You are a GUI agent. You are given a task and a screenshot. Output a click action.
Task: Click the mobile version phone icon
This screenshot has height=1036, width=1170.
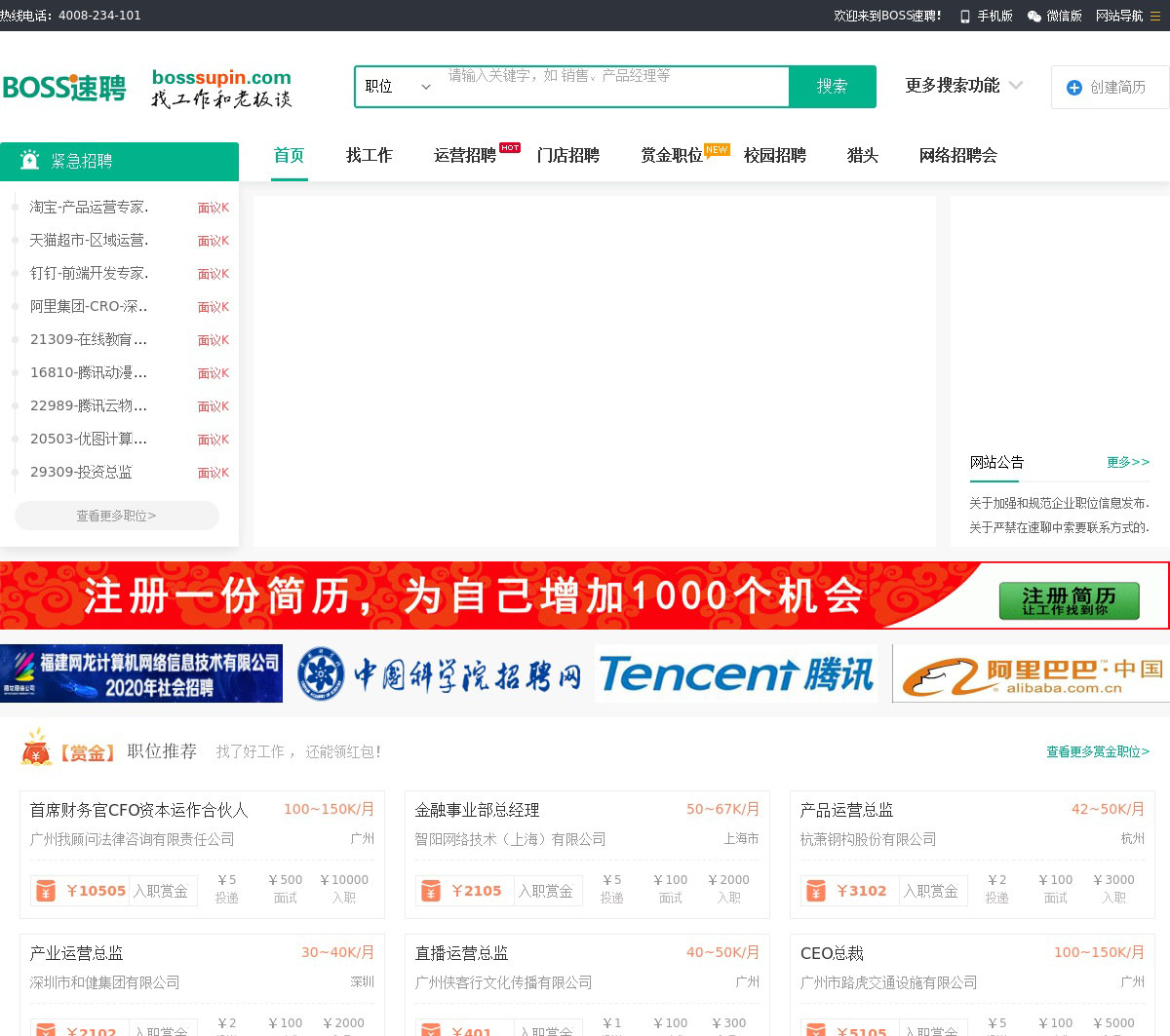click(x=965, y=17)
